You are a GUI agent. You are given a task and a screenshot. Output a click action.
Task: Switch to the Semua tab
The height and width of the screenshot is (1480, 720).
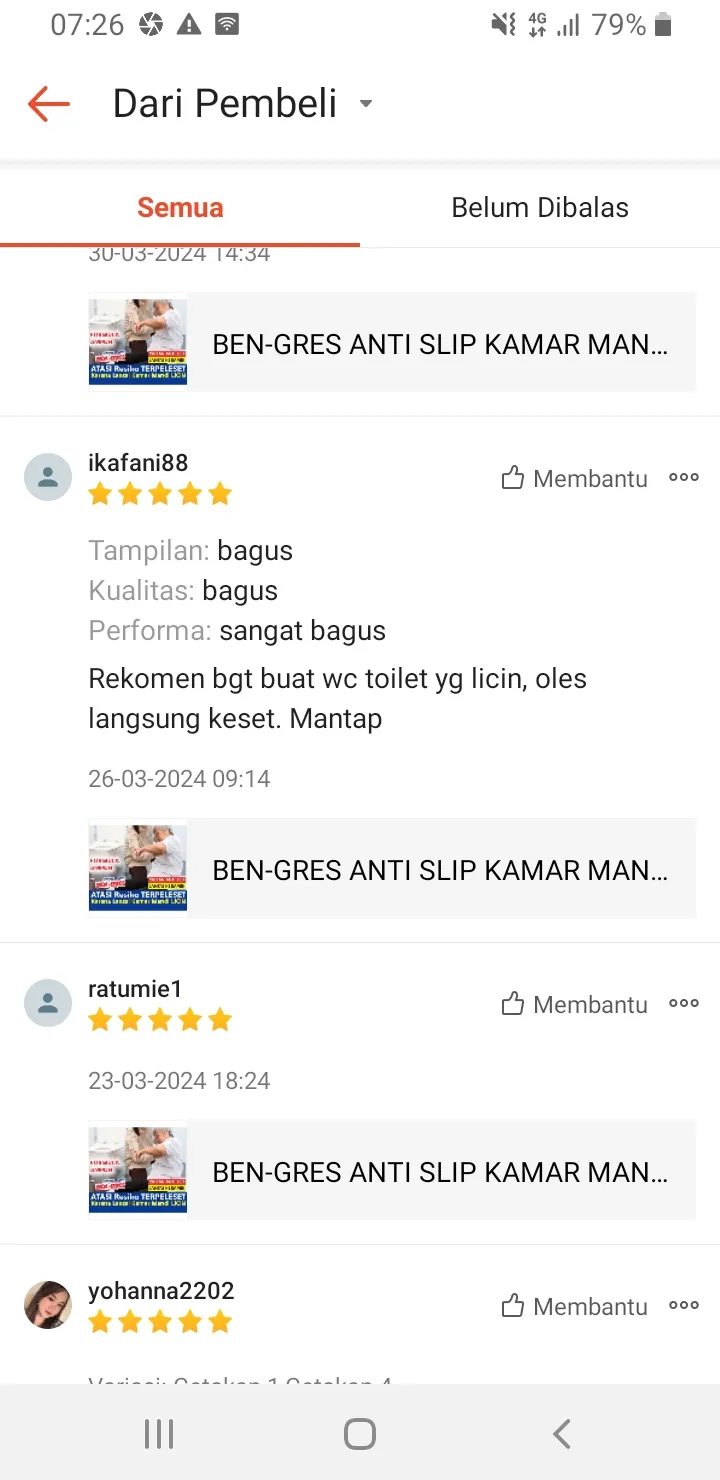click(x=180, y=208)
